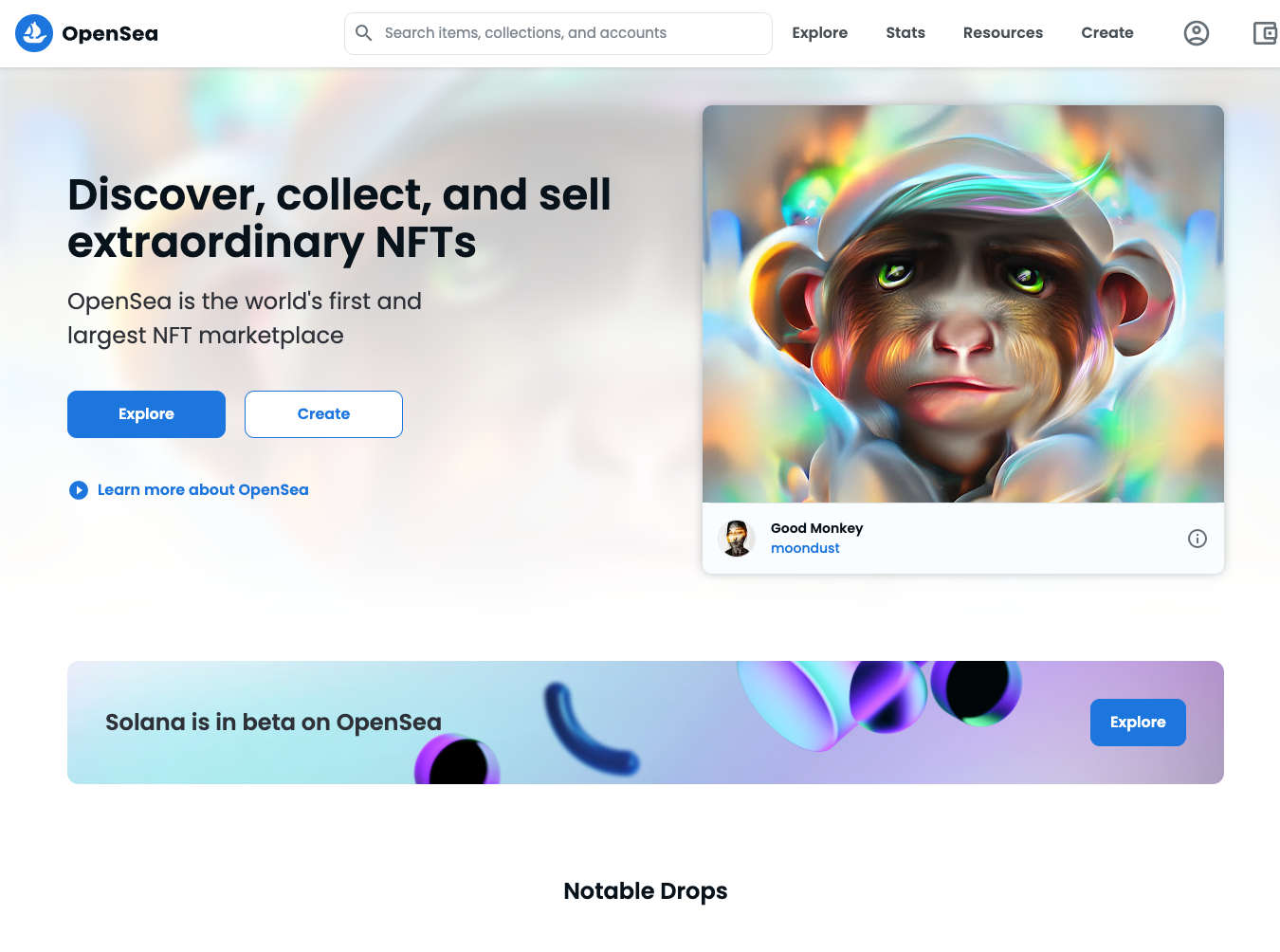Open the wallet icon in header
The height and width of the screenshot is (952, 1280).
1265,33
